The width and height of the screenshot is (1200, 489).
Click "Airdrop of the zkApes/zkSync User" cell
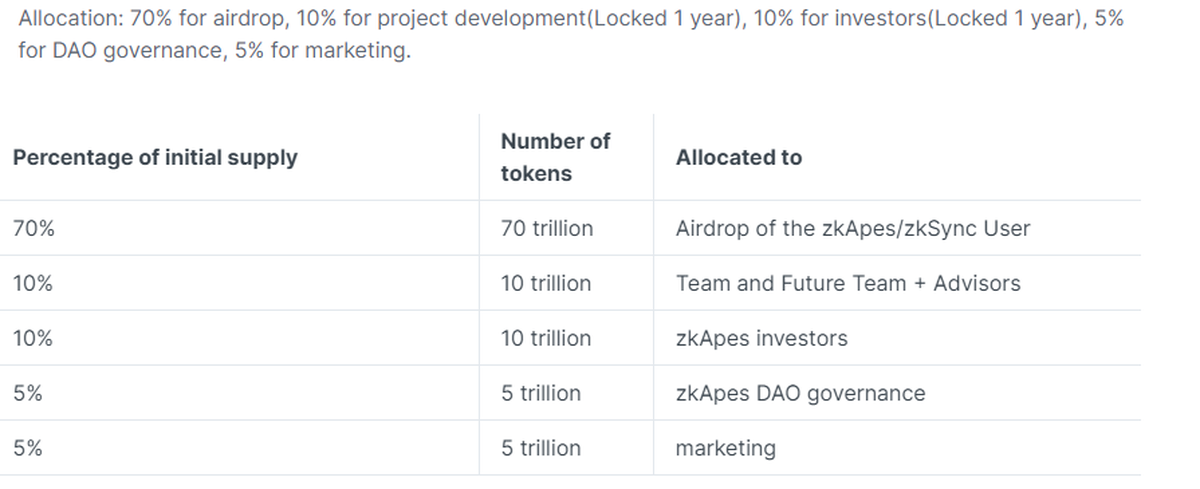[x=853, y=229]
